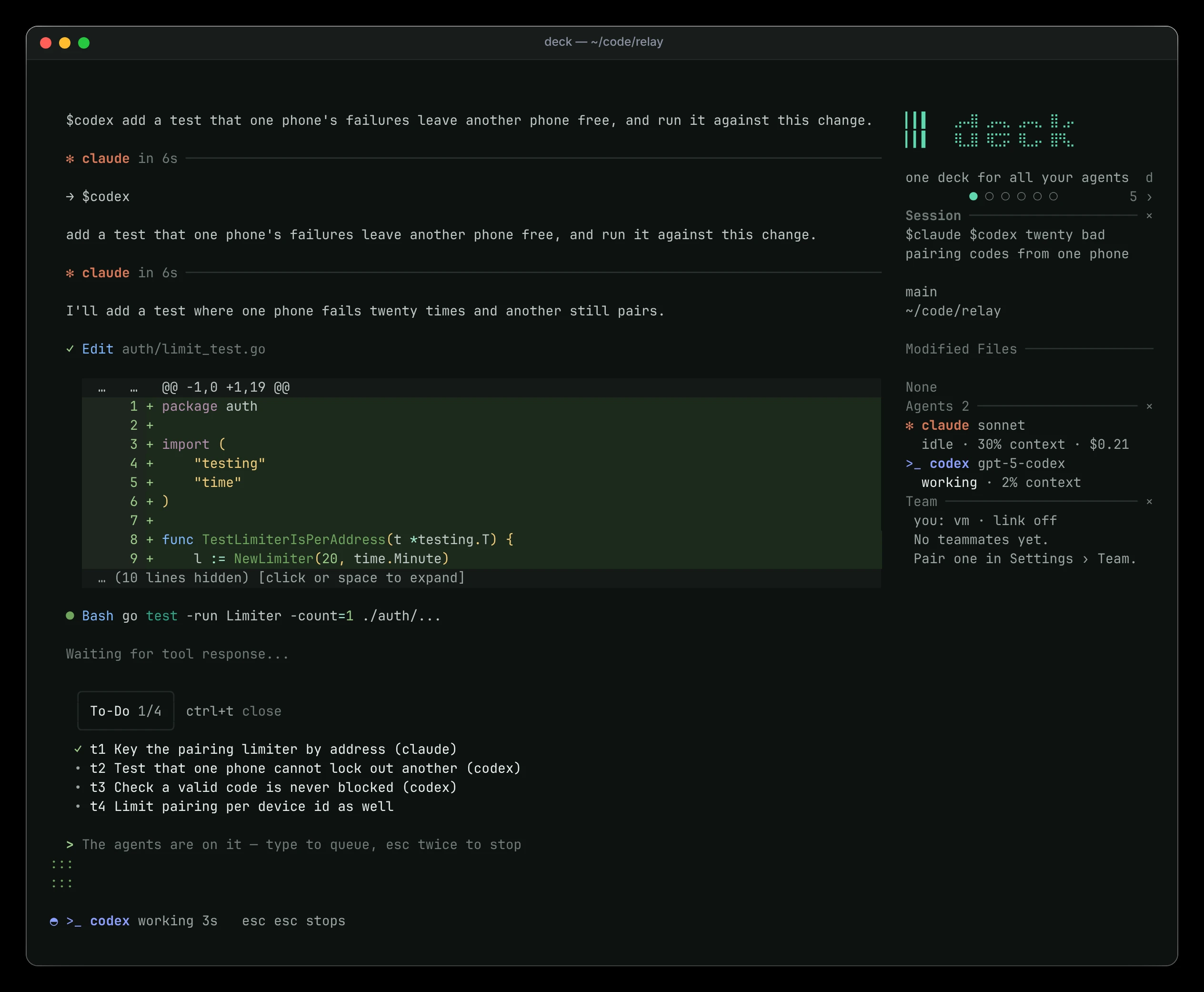This screenshot has height=992, width=1204.
Task: Close the Agents panel section
Action: pos(1149,407)
